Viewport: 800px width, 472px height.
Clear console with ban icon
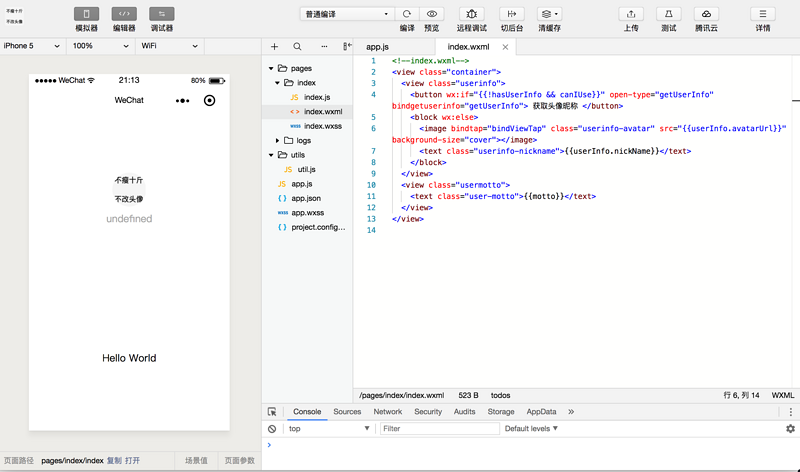272,429
